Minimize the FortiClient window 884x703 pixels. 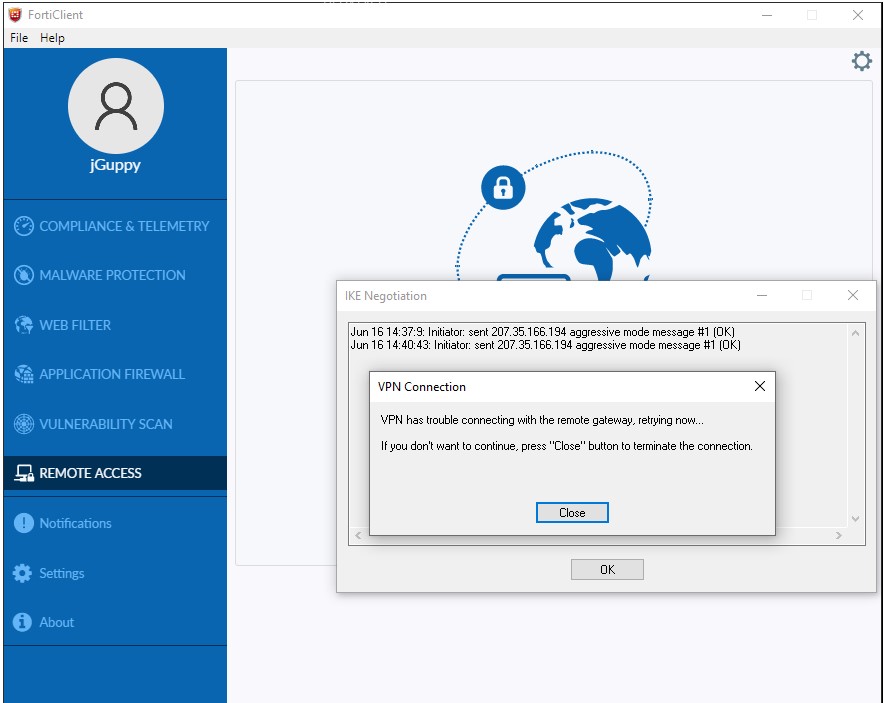[767, 15]
